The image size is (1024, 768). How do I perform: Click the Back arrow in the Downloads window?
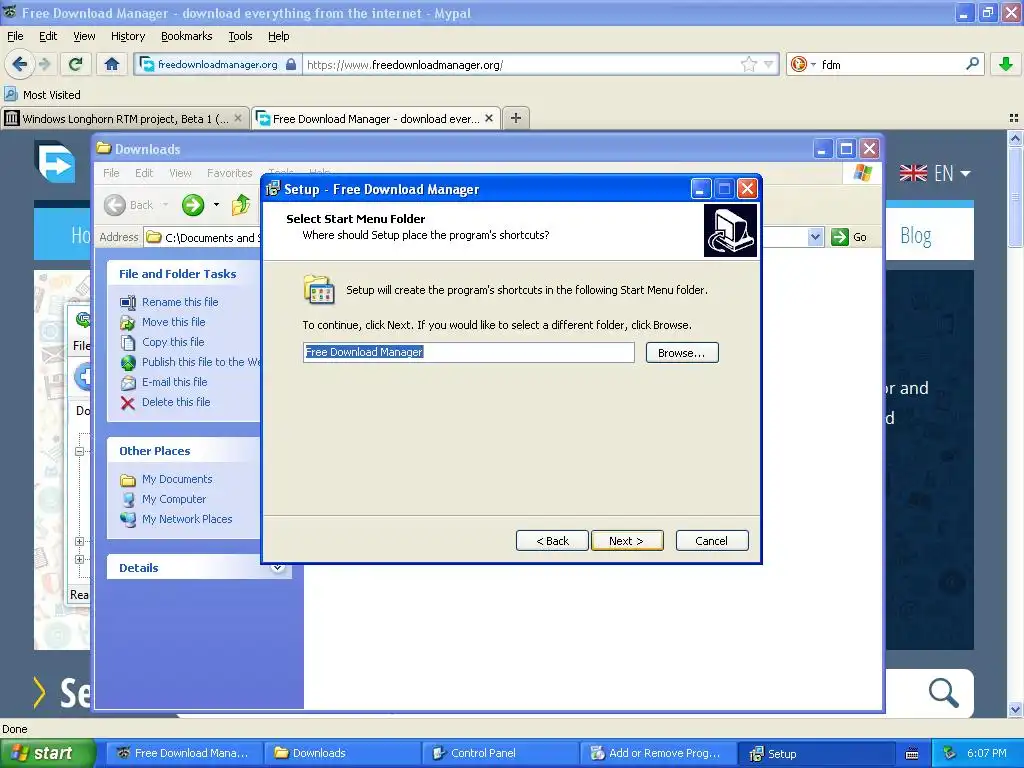[x=115, y=205]
